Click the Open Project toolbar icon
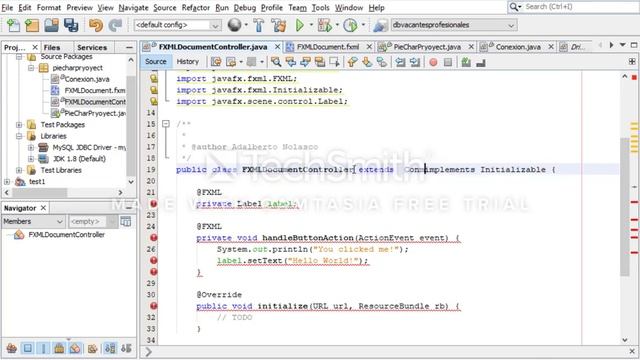640x360 pixels. [51, 25]
